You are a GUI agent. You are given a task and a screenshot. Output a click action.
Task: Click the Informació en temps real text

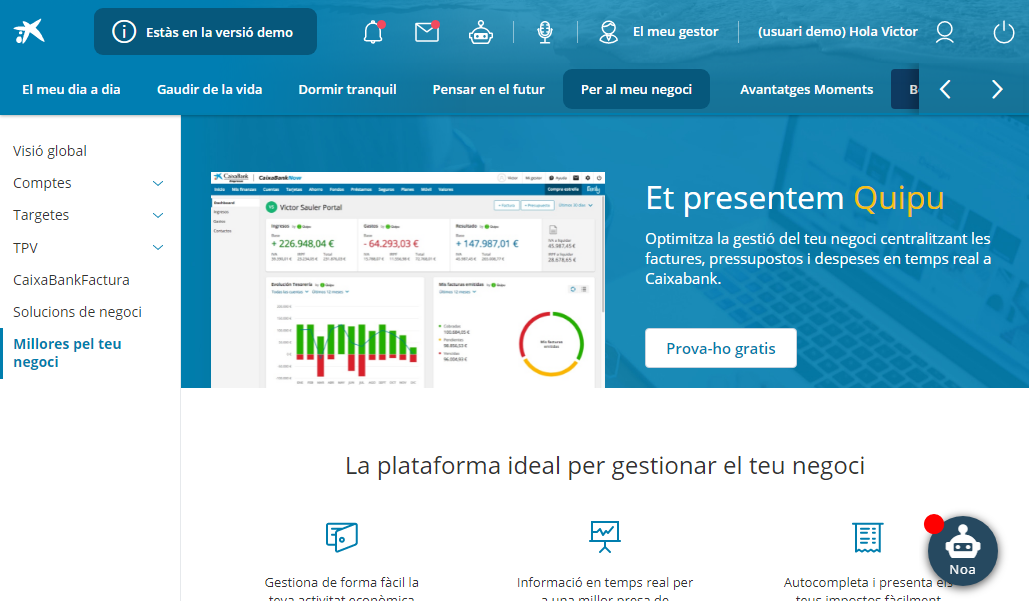pyautogui.click(x=604, y=589)
